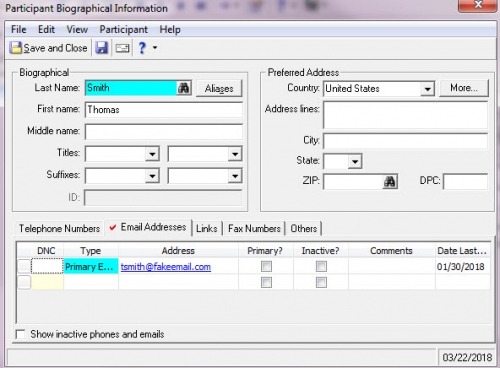Click the First name field containing Thomas
The height and width of the screenshot is (368, 500).
pos(164,110)
